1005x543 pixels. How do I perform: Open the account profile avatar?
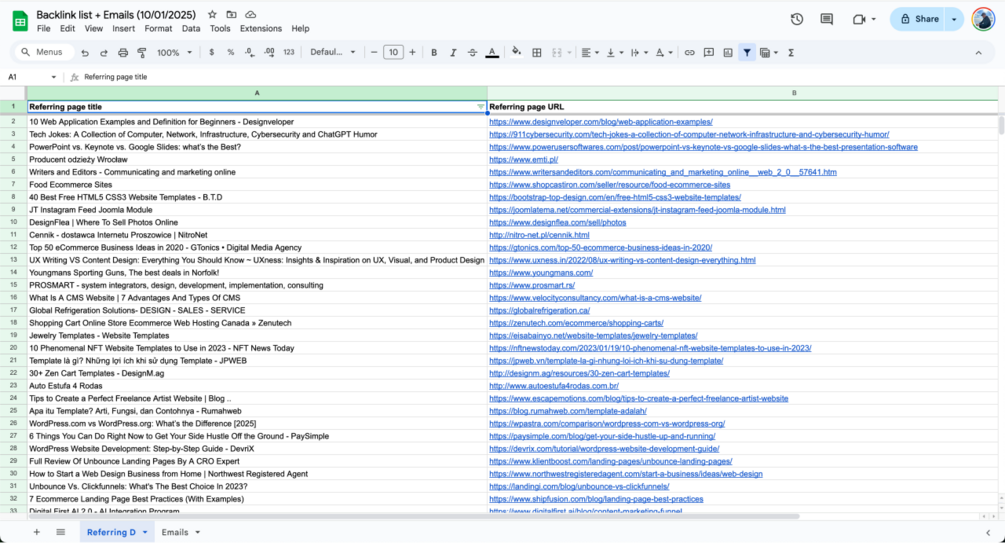coord(983,19)
